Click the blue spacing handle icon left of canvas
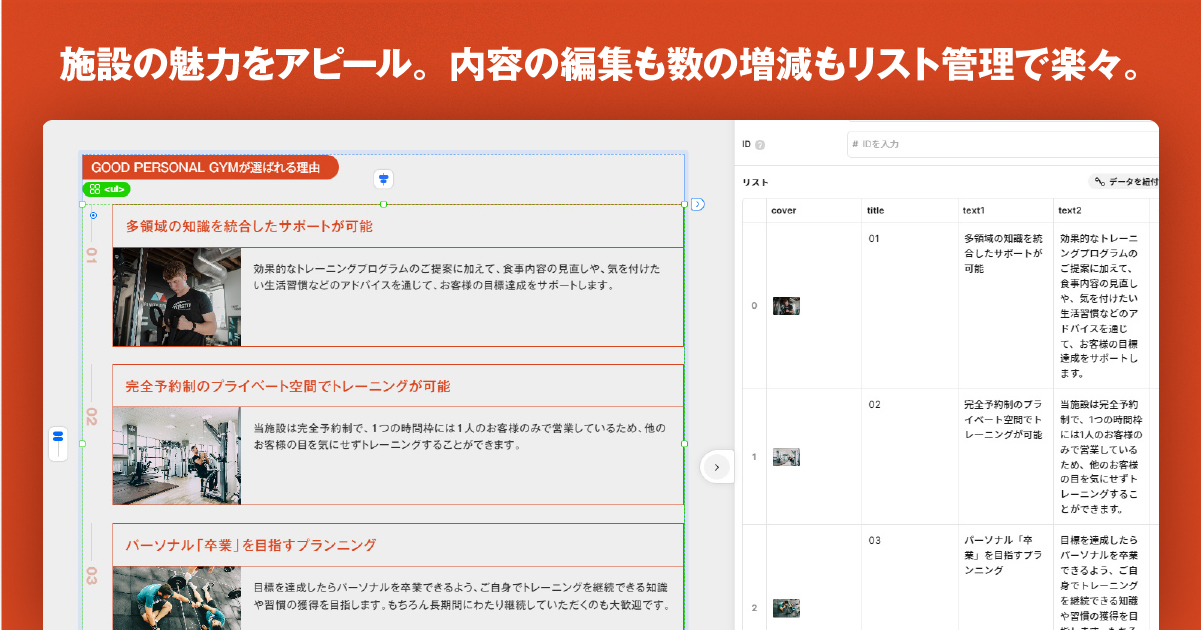The height and width of the screenshot is (630, 1201). pyautogui.click(x=58, y=443)
